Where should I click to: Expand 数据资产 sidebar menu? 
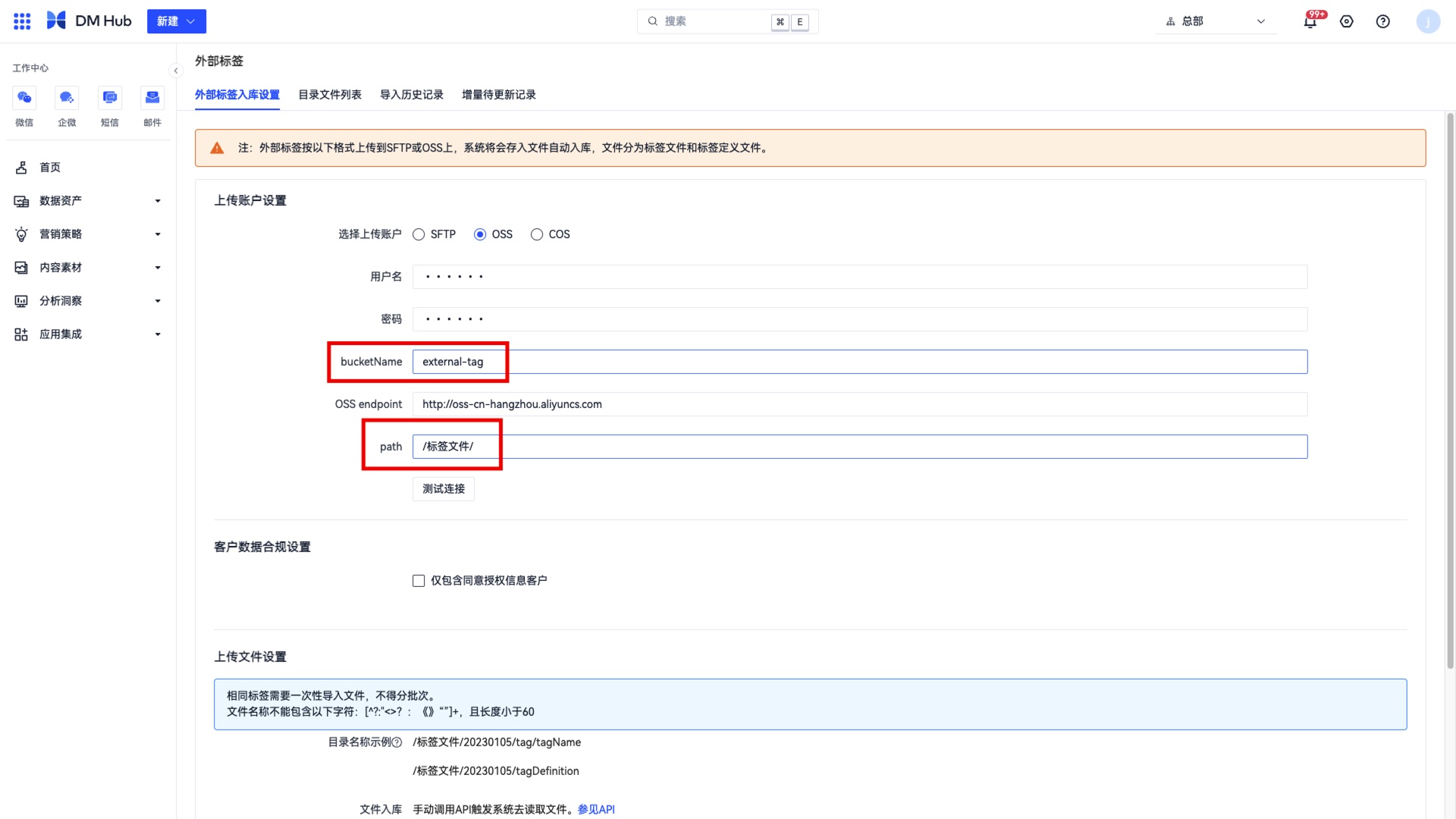point(88,201)
